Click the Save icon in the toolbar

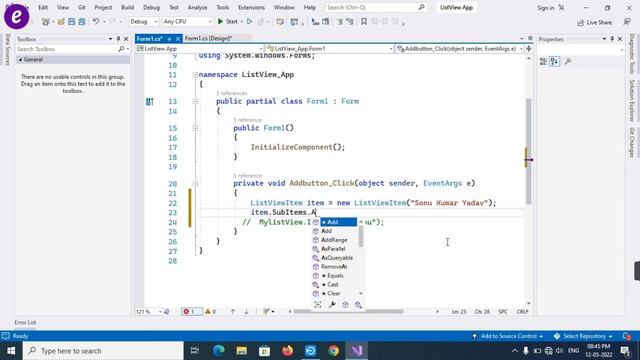[71, 22]
